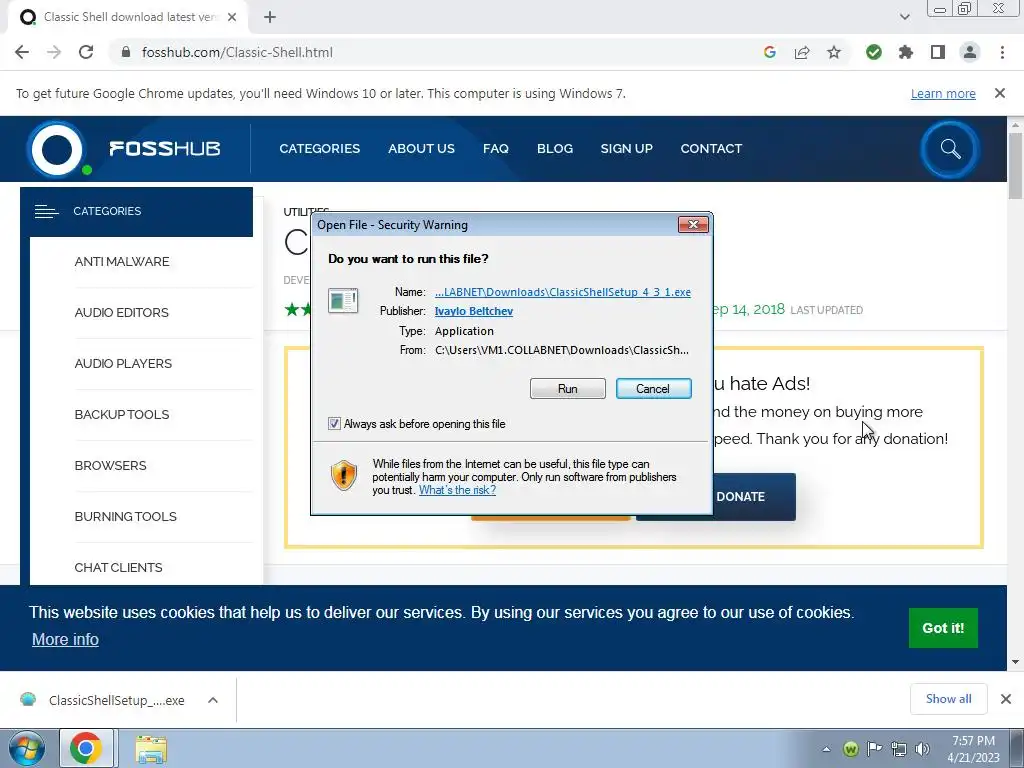Bookmark this page with the star icon
This screenshot has width=1024, height=768.
click(834, 52)
